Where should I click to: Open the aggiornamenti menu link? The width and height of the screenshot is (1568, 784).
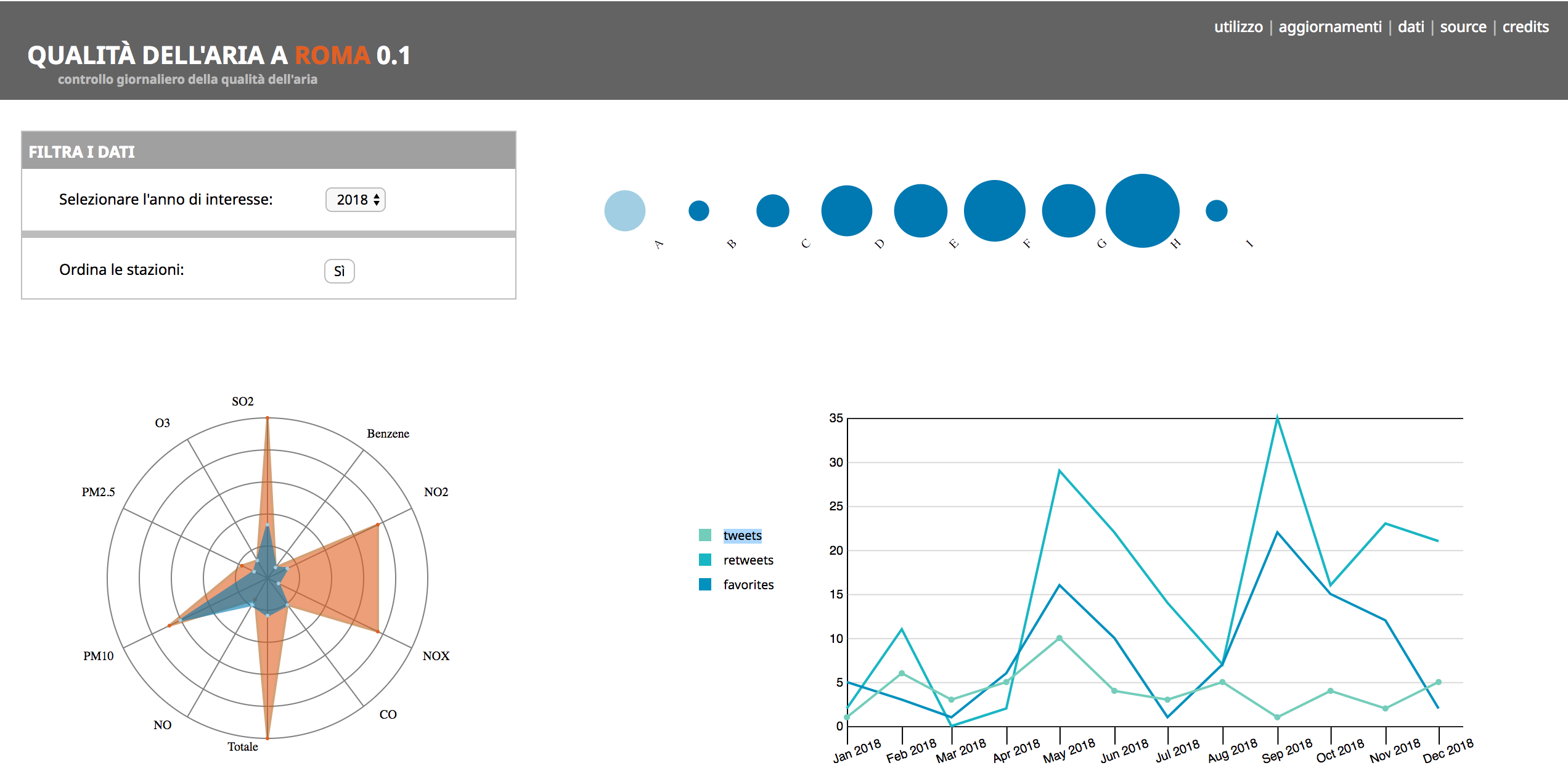coord(1329,27)
